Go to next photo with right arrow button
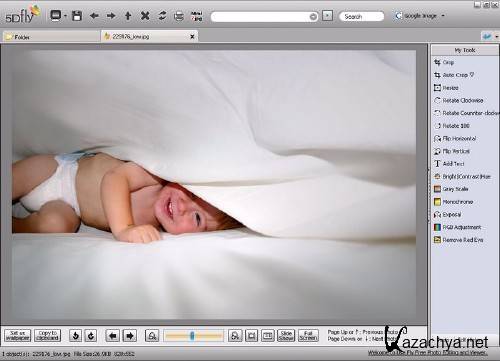 130,335
